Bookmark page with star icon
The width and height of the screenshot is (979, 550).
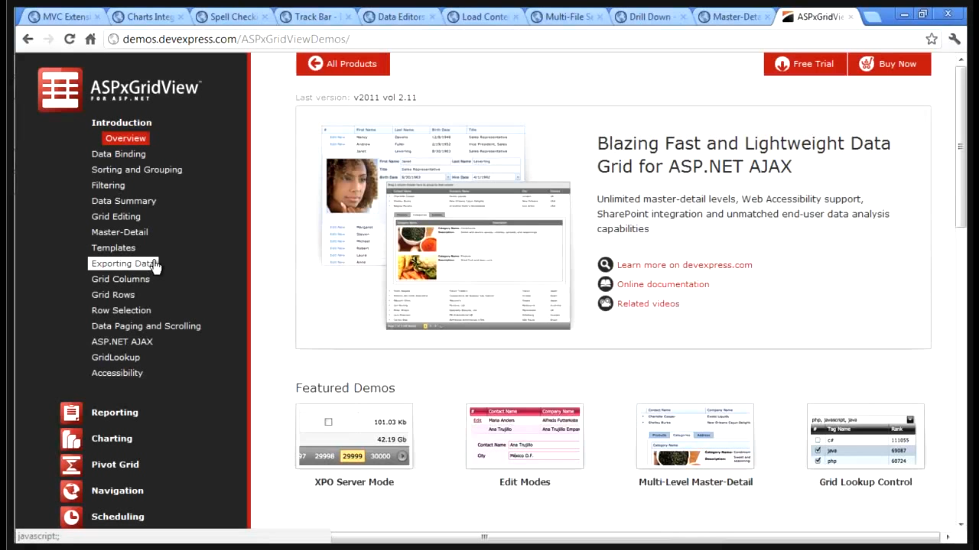coord(932,39)
